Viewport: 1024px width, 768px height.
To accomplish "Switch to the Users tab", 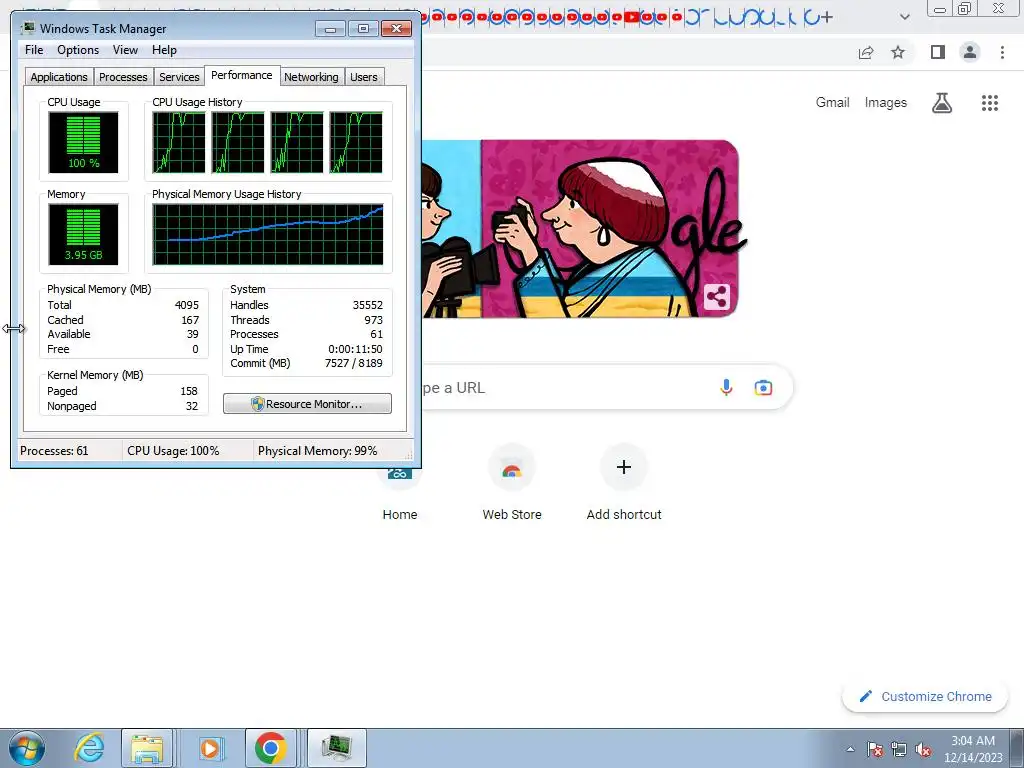I will click(x=363, y=76).
